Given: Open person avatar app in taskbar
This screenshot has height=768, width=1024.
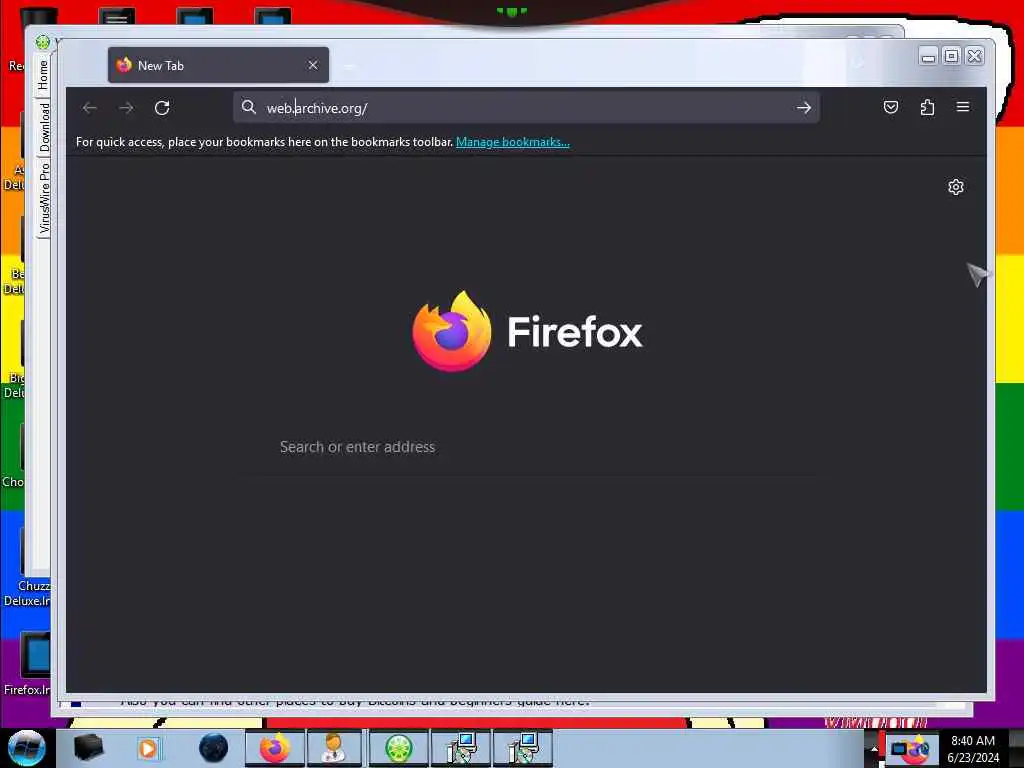Looking at the screenshot, I should pos(334,748).
